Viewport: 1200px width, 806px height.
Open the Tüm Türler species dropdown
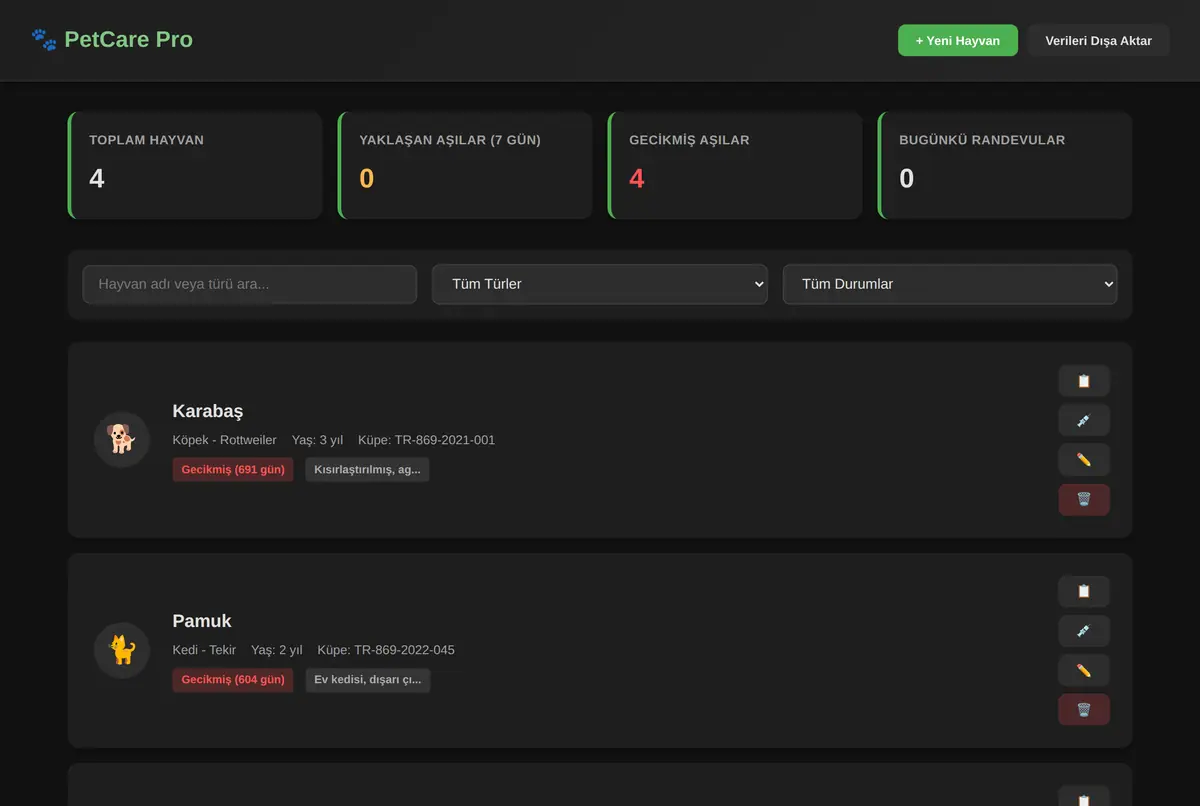tap(600, 284)
